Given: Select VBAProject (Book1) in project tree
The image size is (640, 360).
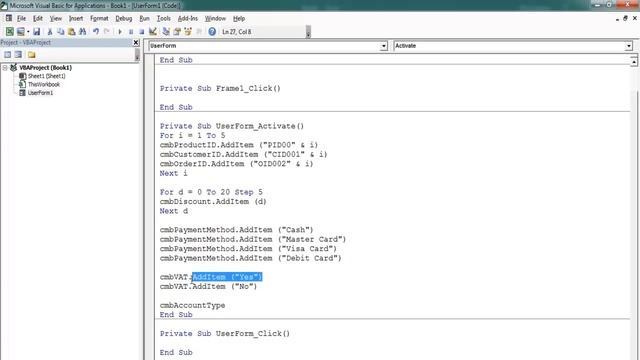Looking at the screenshot, I should (x=45, y=68).
